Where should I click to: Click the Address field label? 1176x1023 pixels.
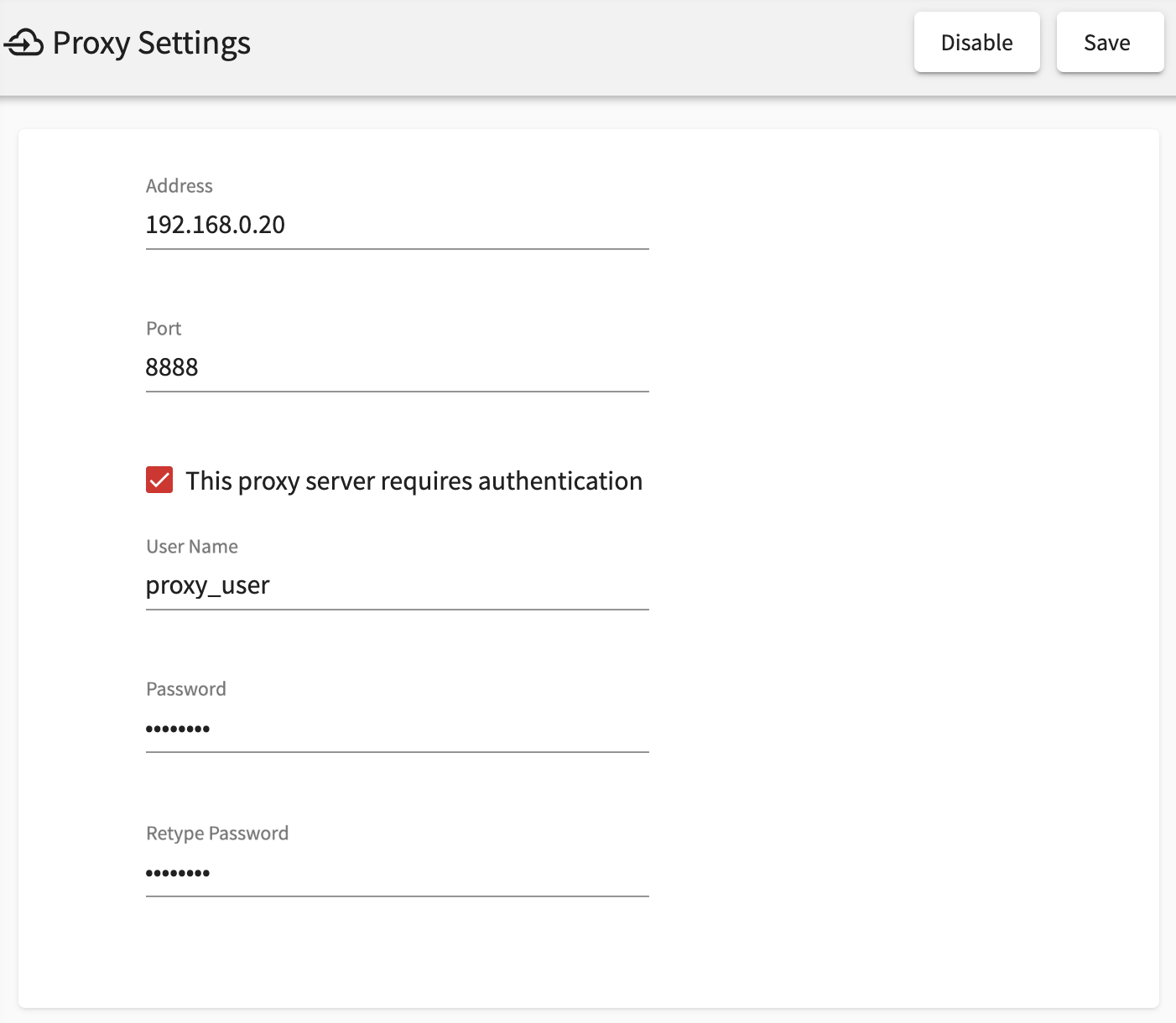tap(180, 186)
